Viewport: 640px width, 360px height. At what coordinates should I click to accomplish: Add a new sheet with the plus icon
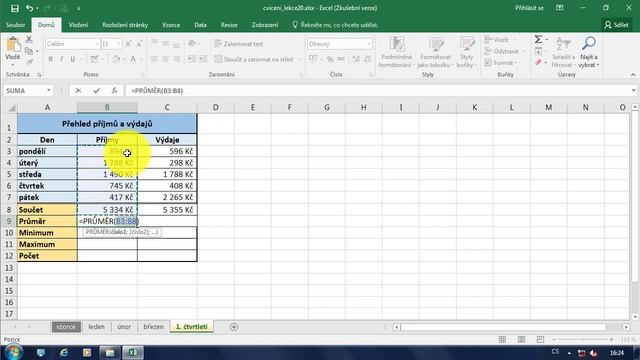pyautogui.click(x=234, y=327)
